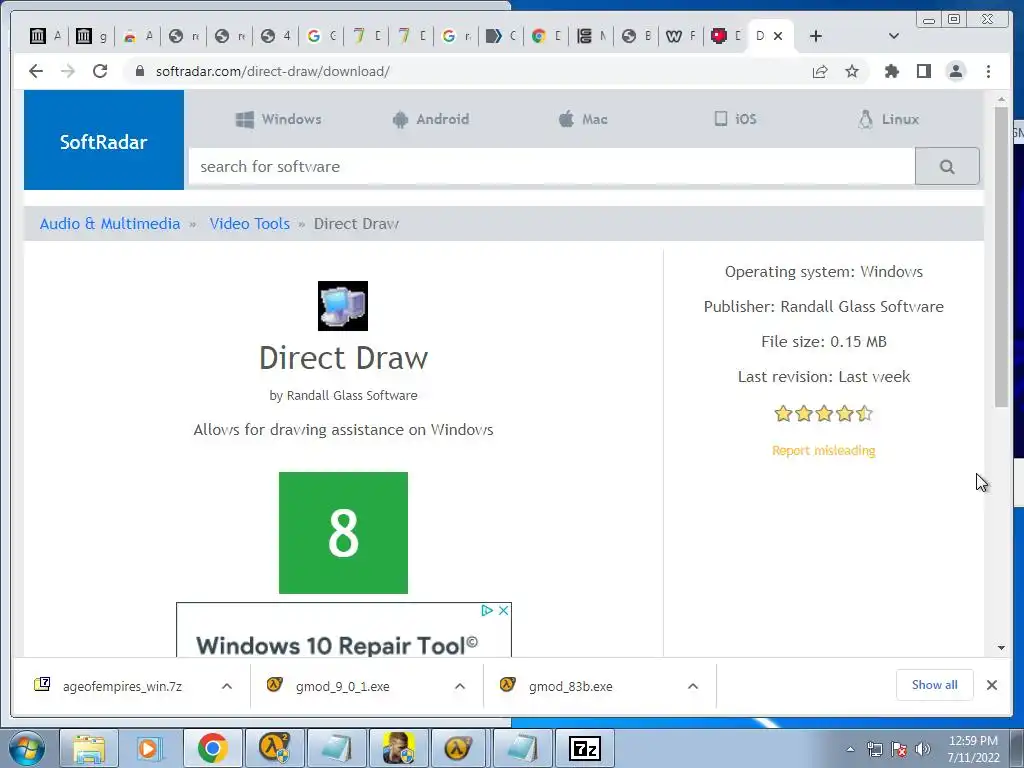Image resolution: width=1024 pixels, height=768 pixels.
Task: Expand options for gmod_83b.exe download
Action: (693, 686)
